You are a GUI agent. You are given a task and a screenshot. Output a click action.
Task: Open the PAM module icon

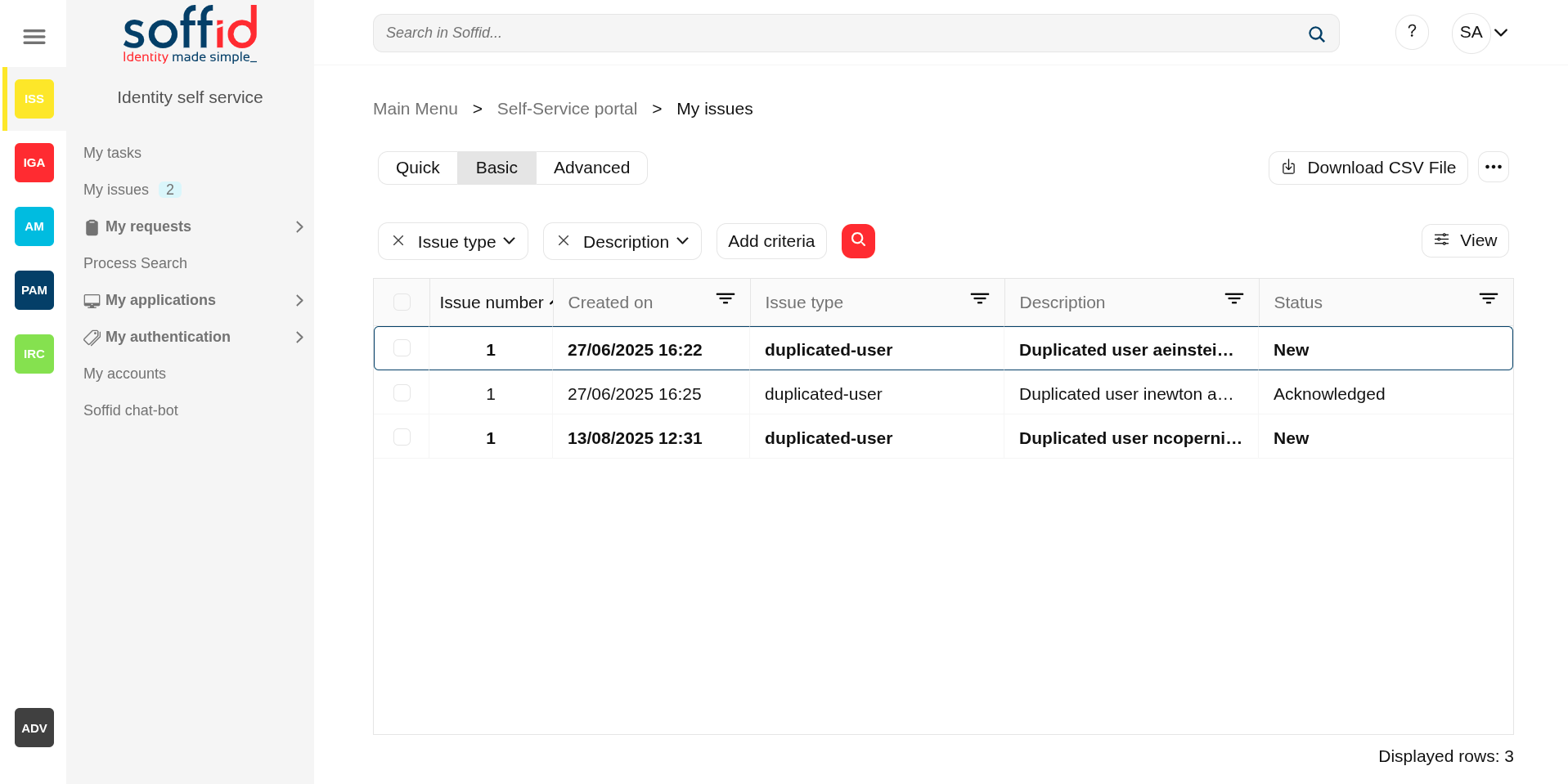(34, 290)
